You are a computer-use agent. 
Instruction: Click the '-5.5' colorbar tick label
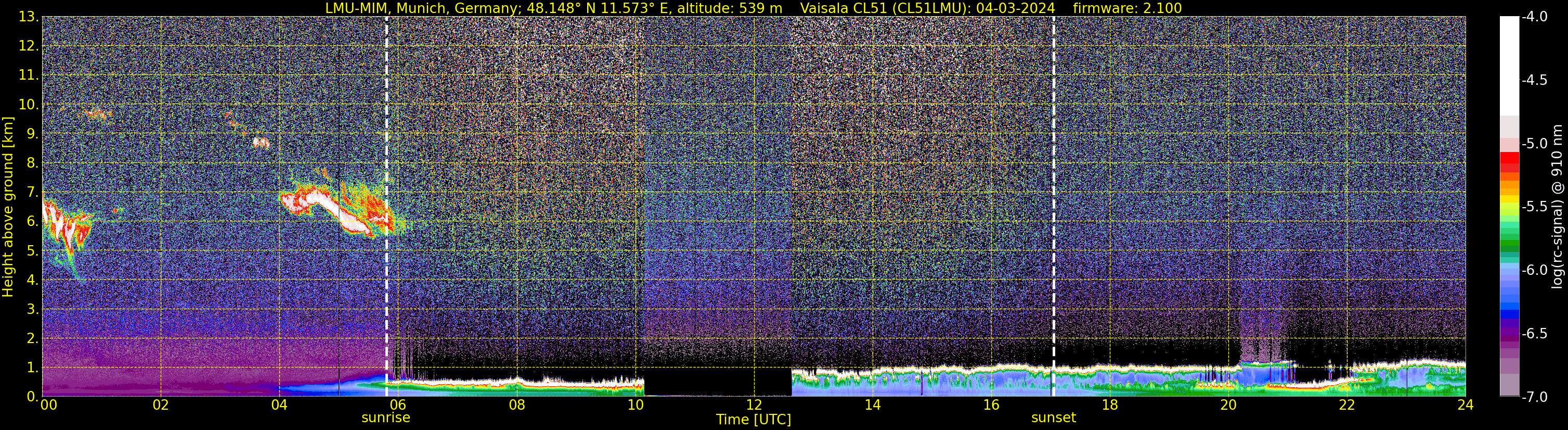pos(1534,207)
